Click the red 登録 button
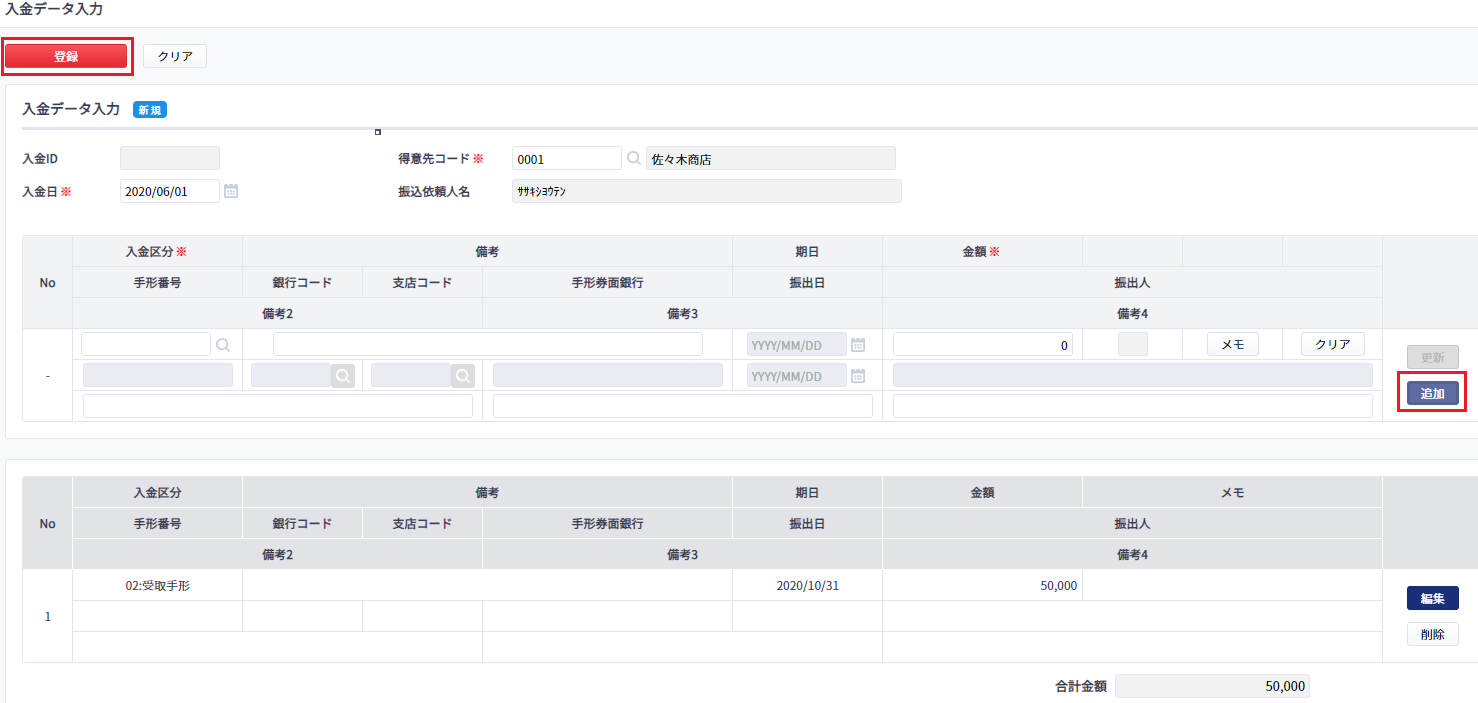This screenshot has width=1478, height=703. tap(66, 56)
